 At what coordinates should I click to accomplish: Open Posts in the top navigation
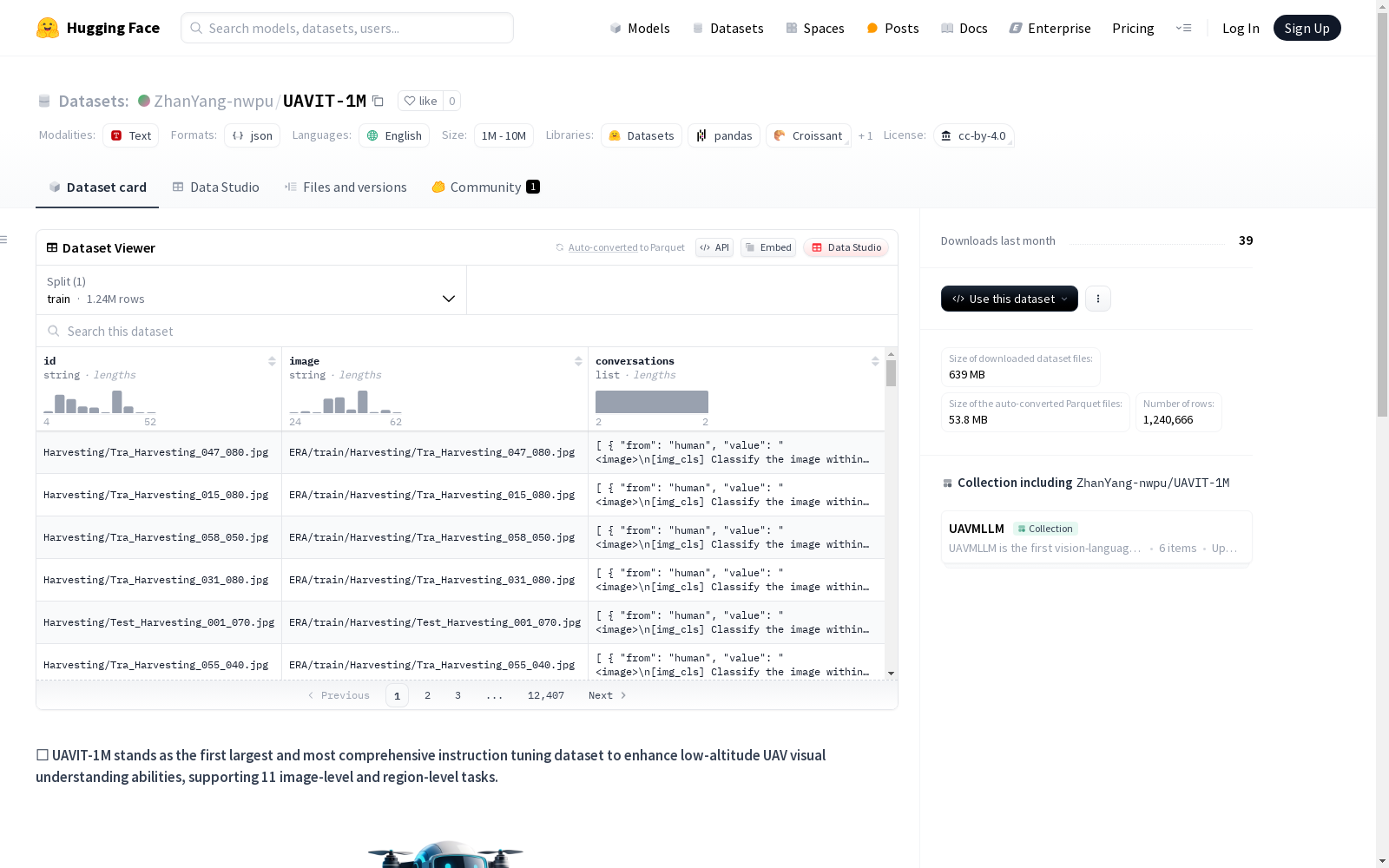(x=892, y=28)
